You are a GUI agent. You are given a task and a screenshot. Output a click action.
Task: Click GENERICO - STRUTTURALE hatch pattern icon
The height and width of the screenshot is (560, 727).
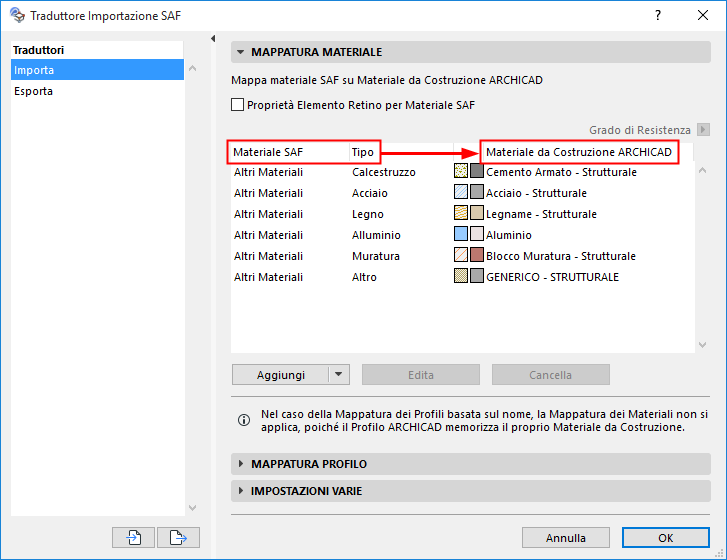click(x=461, y=276)
